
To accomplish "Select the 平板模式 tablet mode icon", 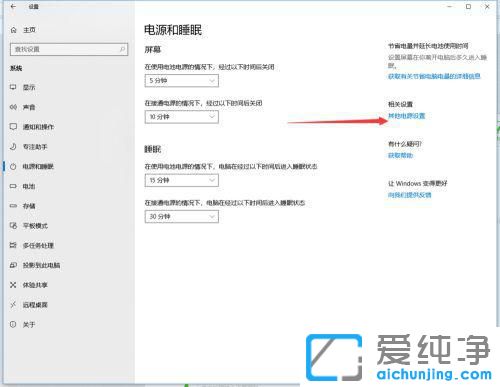I will point(13,226).
